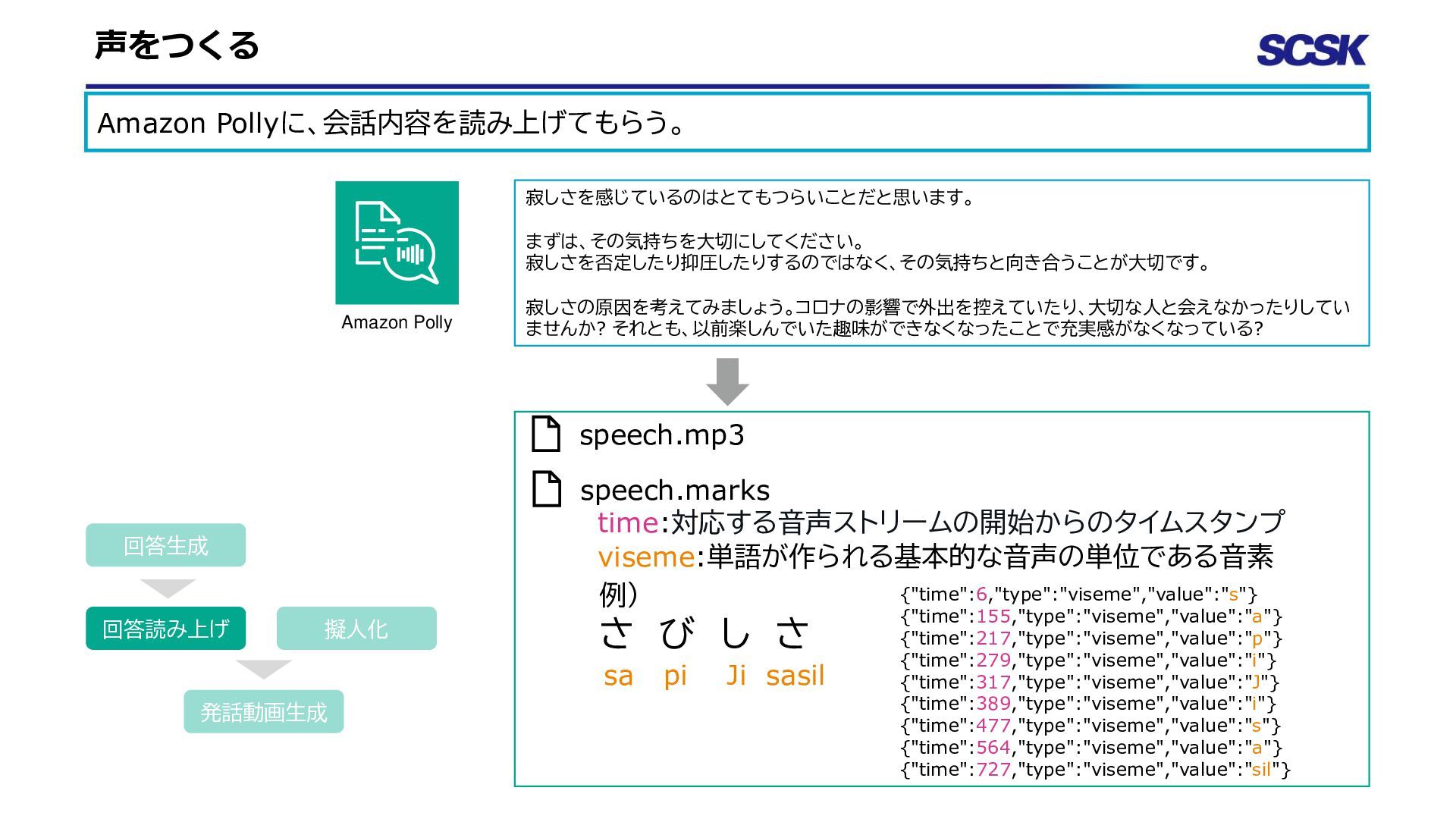
Task: Click the speech.mp3 file name
Action: point(662,435)
